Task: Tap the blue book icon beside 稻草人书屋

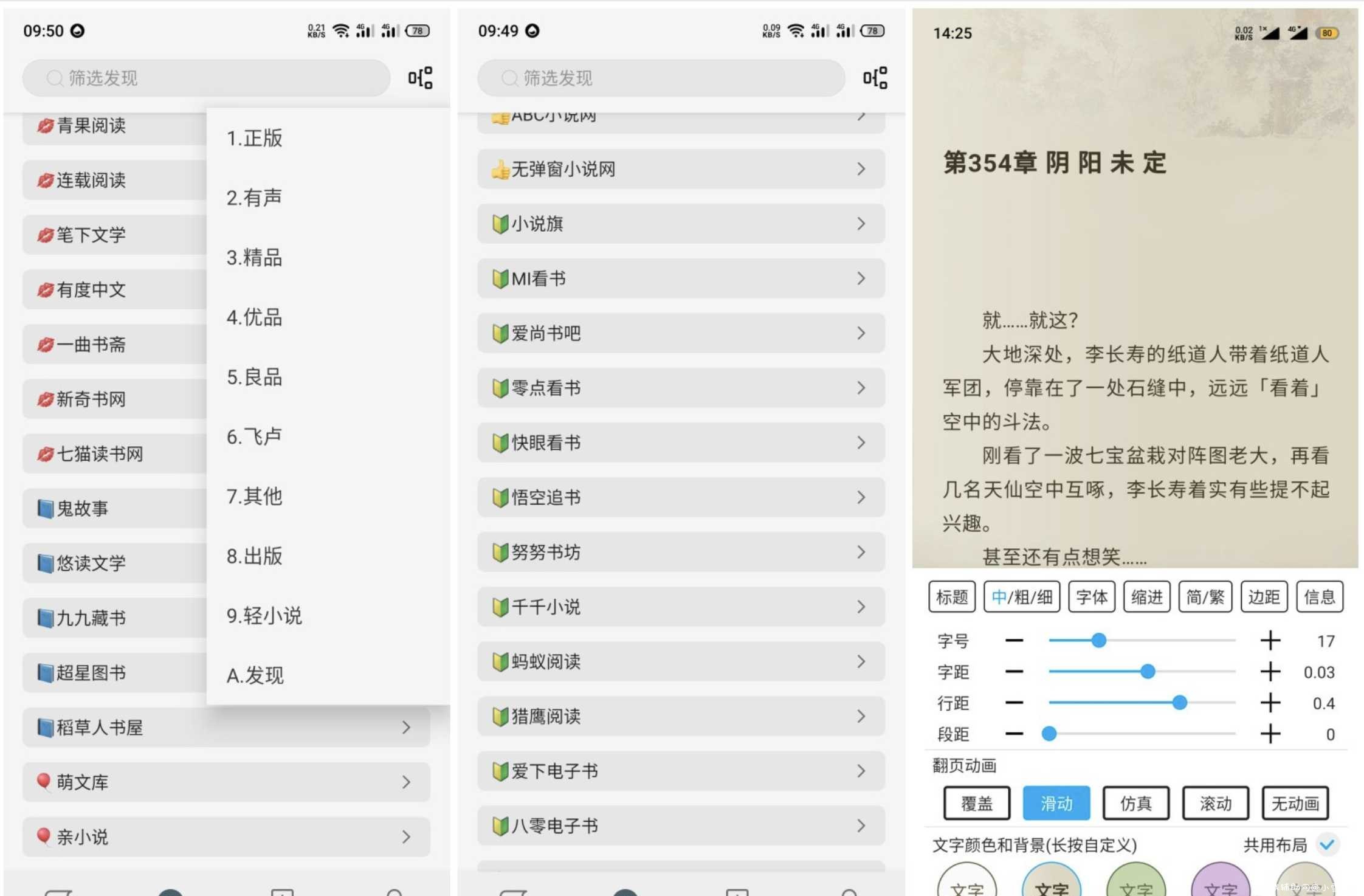Action: click(x=46, y=728)
